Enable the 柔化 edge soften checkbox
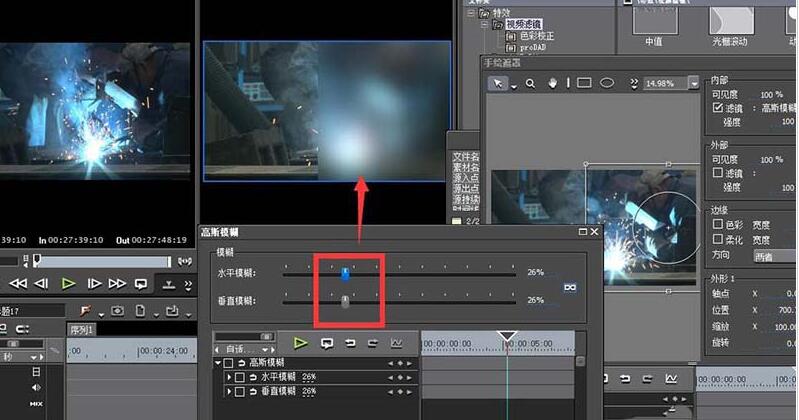Viewport: 799px width, 420px height. tap(717, 239)
